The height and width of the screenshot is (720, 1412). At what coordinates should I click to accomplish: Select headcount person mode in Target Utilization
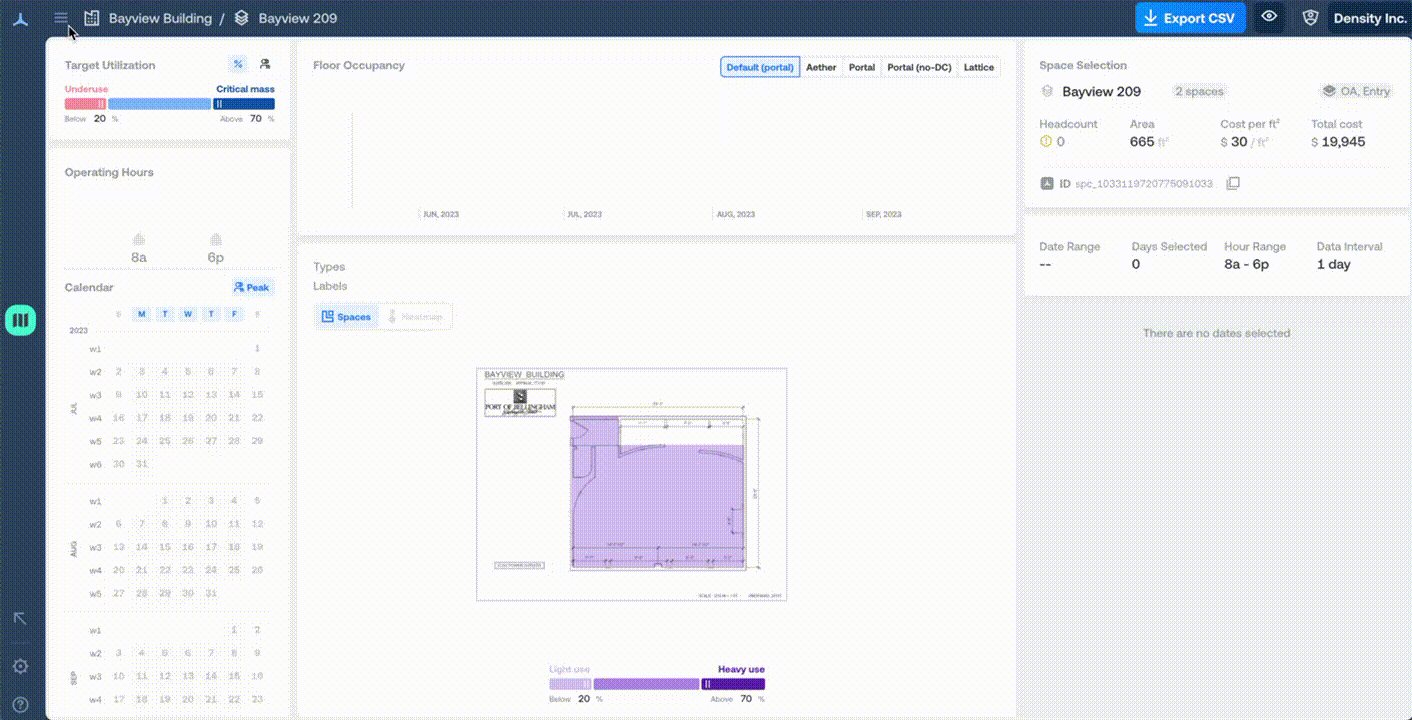click(265, 64)
